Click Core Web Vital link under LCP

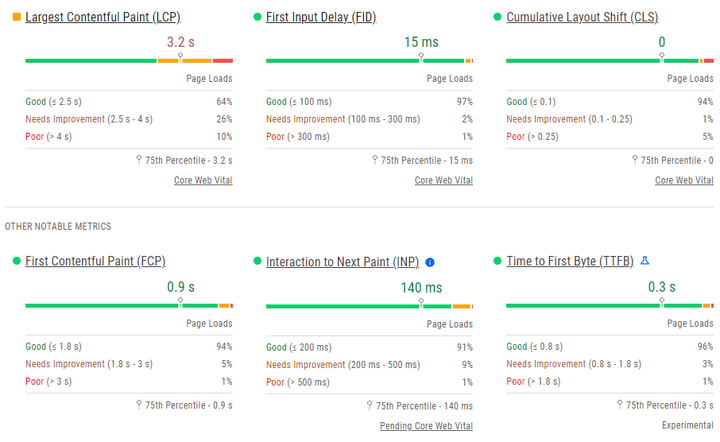pyautogui.click(x=203, y=180)
